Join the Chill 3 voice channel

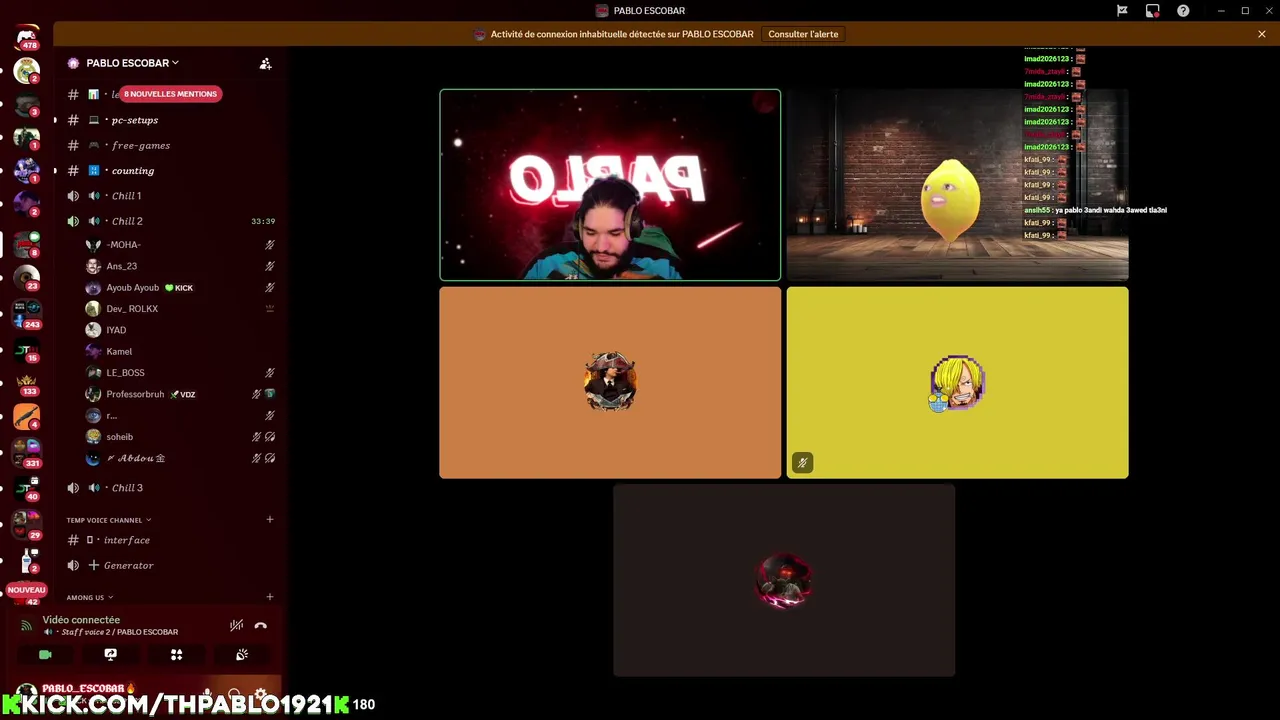coord(168,488)
